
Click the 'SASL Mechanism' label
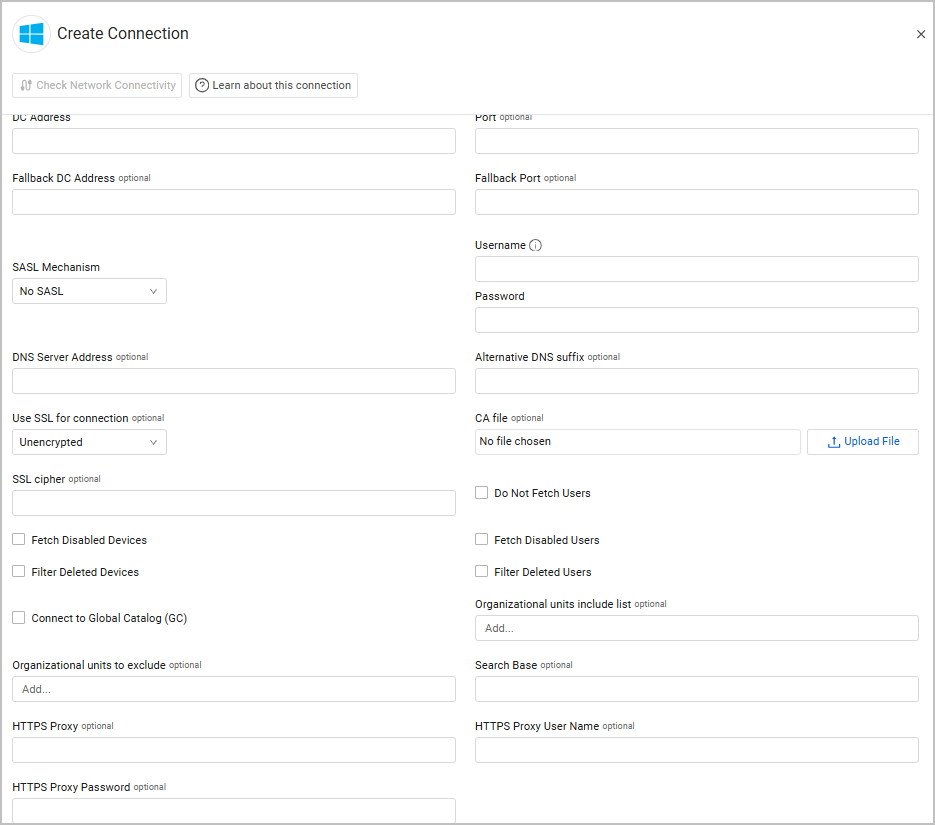(x=56, y=267)
